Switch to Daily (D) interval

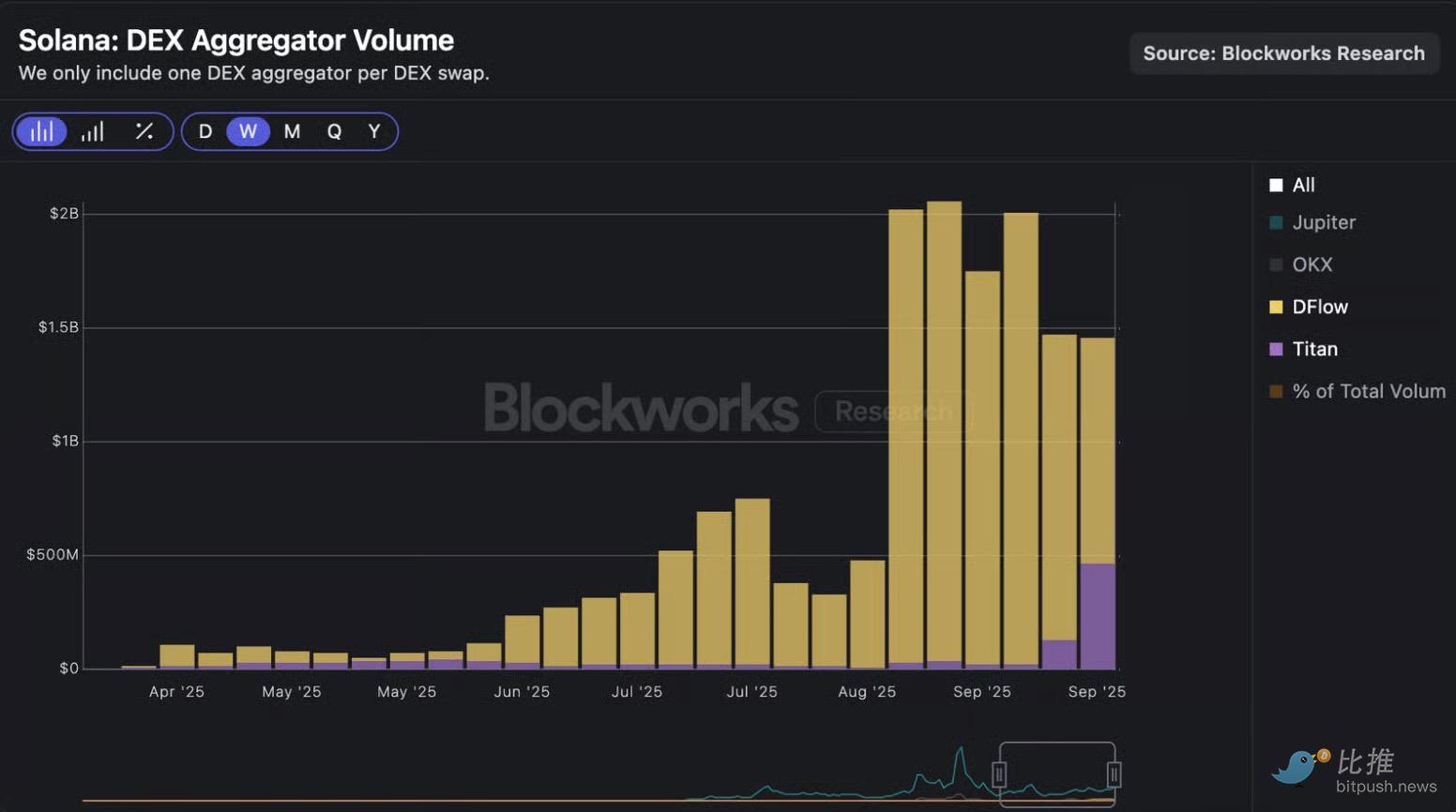(x=205, y=131)
